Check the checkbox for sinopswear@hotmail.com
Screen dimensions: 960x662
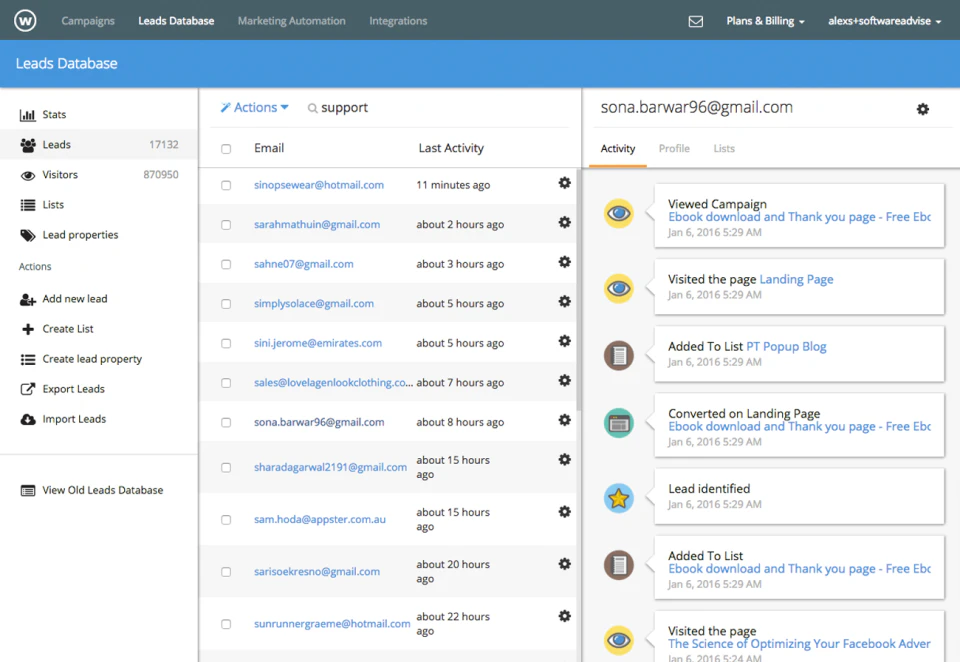tap(224, 184)
